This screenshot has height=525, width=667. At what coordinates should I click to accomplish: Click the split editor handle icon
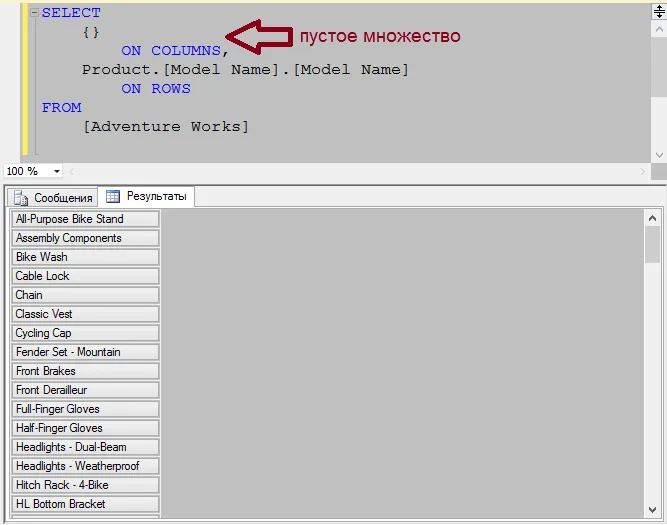click(658, 11)
